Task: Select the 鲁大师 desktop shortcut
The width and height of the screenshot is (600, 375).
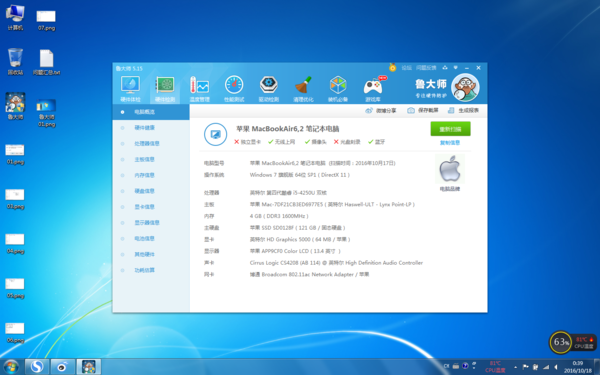Action: pos(15,106)
